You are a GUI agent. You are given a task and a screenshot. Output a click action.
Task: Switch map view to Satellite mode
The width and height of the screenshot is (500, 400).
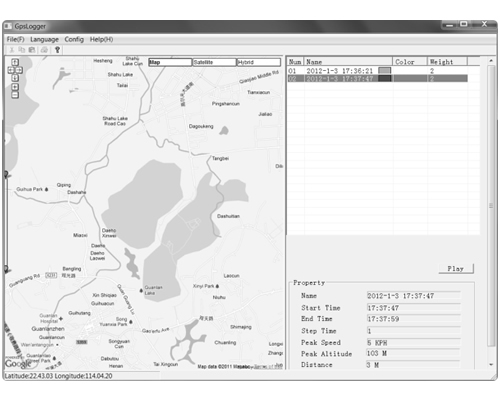pyautogui.click(x=214, y=62)
